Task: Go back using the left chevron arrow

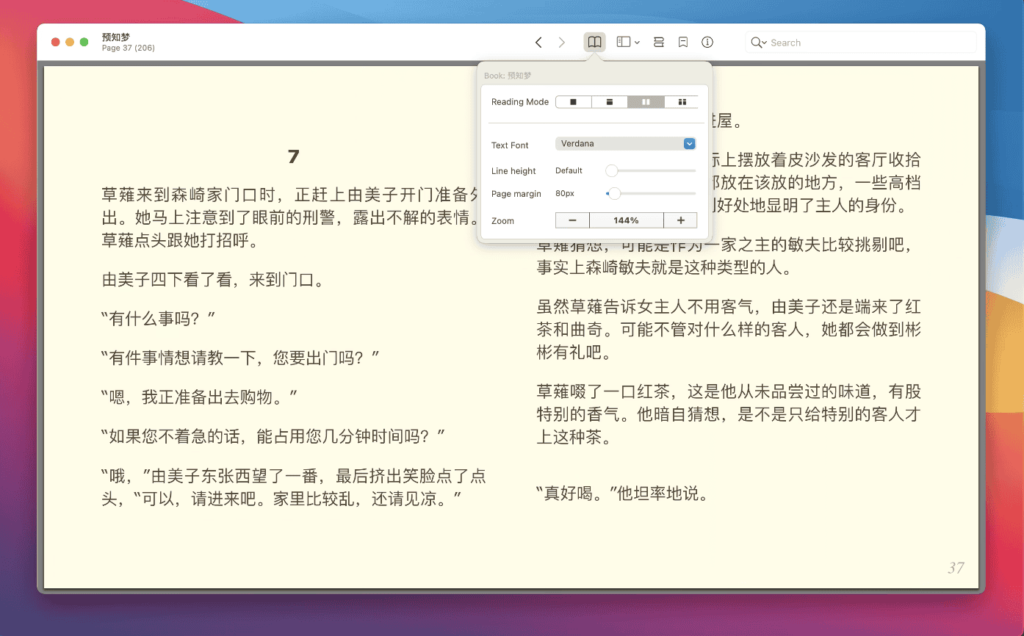Action: coord(540,42)
